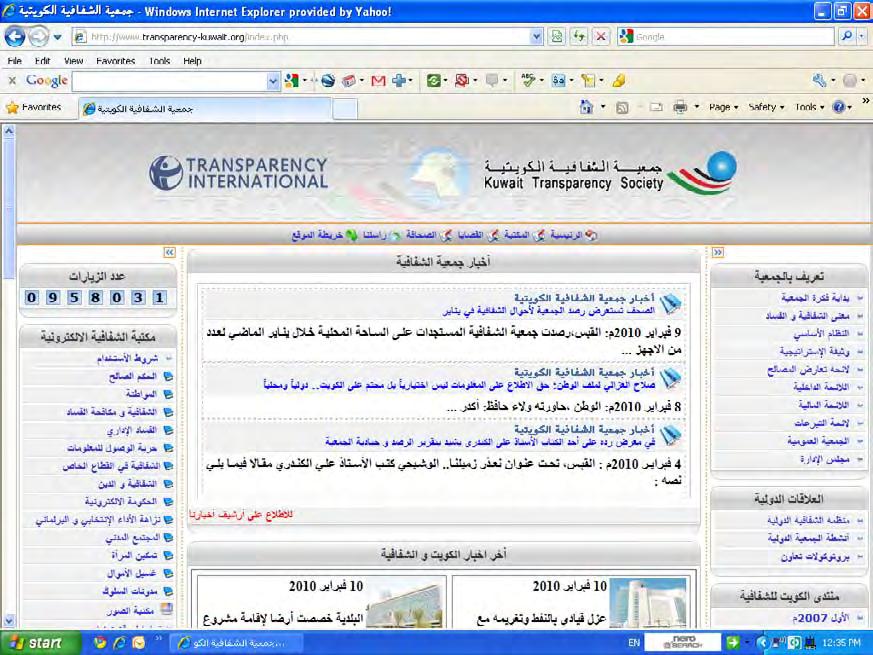Screen dimensions: 873x655
Task: Click the scroll down arrow on the page scrollbar
Action: [8, 620]
